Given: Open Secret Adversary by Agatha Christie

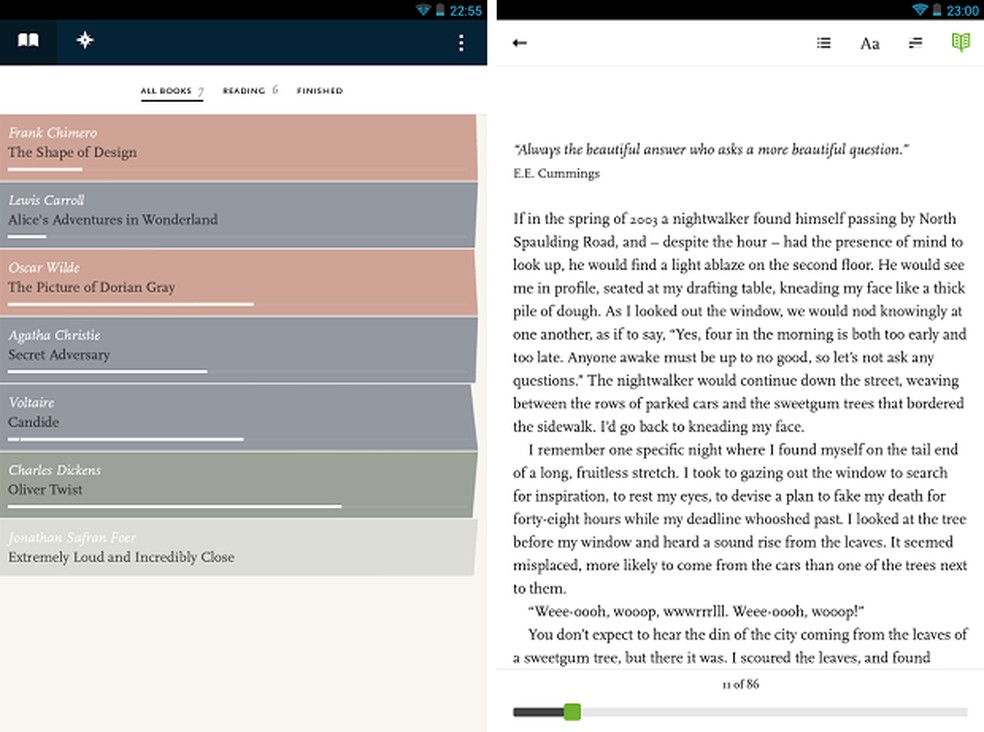Looking at the screenshot, I should tap(200, 345).
